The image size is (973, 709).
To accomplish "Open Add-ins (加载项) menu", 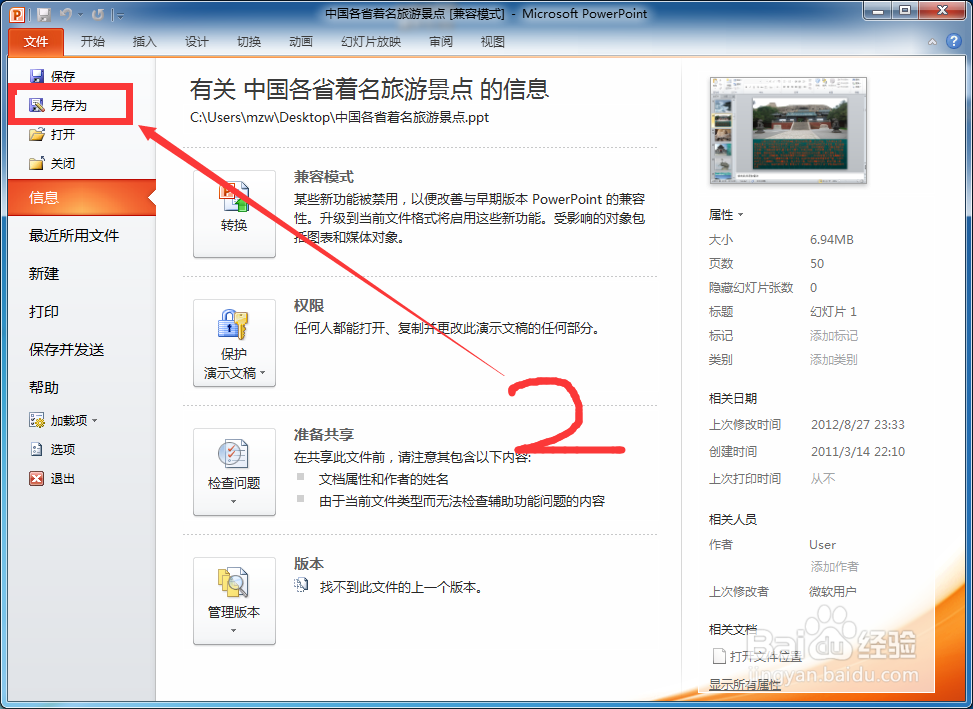I will [63, 421].
